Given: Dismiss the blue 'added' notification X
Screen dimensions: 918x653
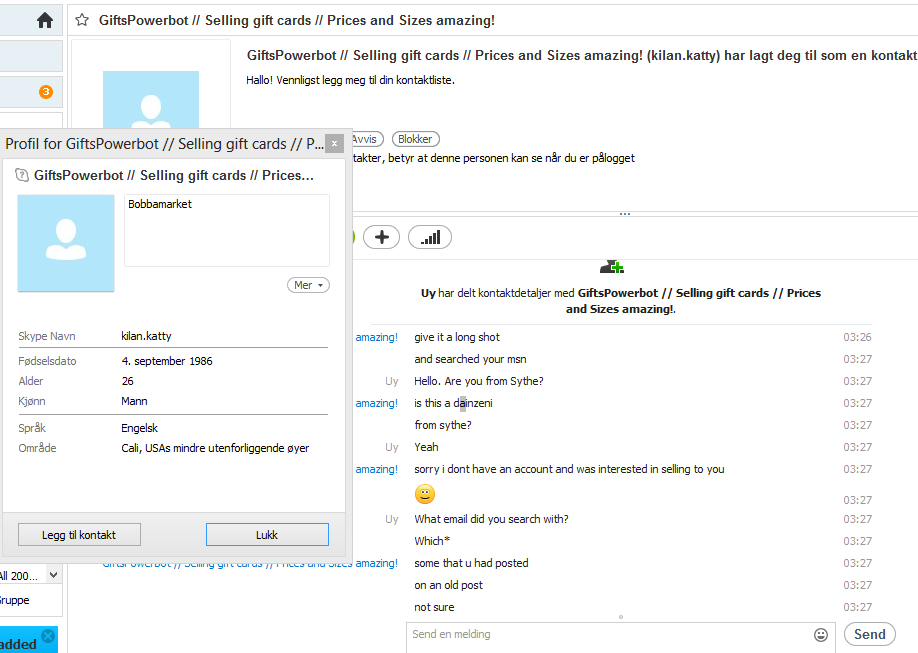Looking at the screenshot, I should (x=49, y=635).
